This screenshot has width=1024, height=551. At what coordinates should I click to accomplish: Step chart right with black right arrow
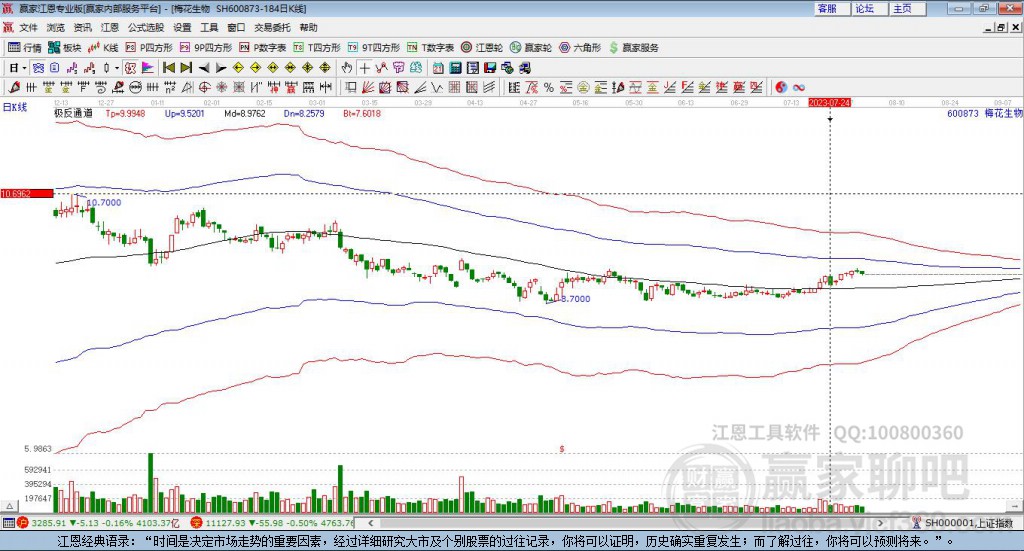coord(221,68)
